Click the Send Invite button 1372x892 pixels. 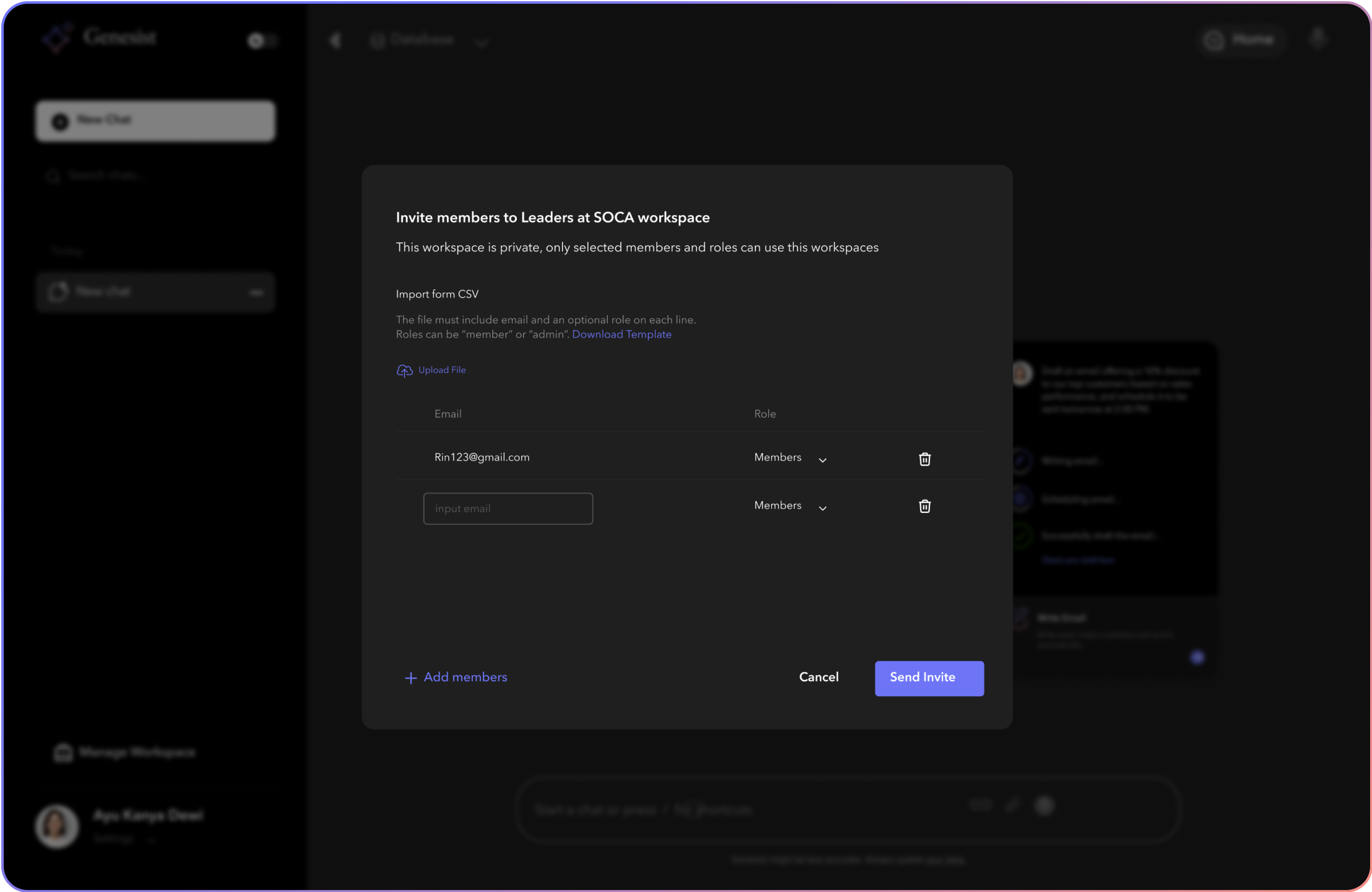(x=929, y=678)
